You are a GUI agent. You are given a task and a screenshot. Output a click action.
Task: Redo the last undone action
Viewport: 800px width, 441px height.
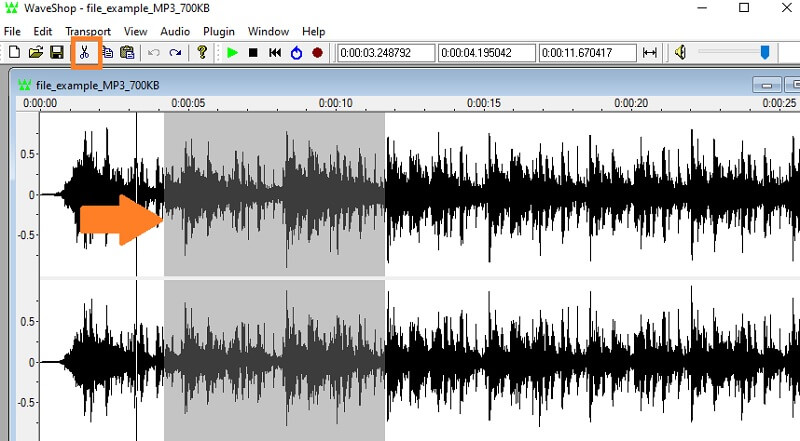pyautogui.click(x=175, y=52)
